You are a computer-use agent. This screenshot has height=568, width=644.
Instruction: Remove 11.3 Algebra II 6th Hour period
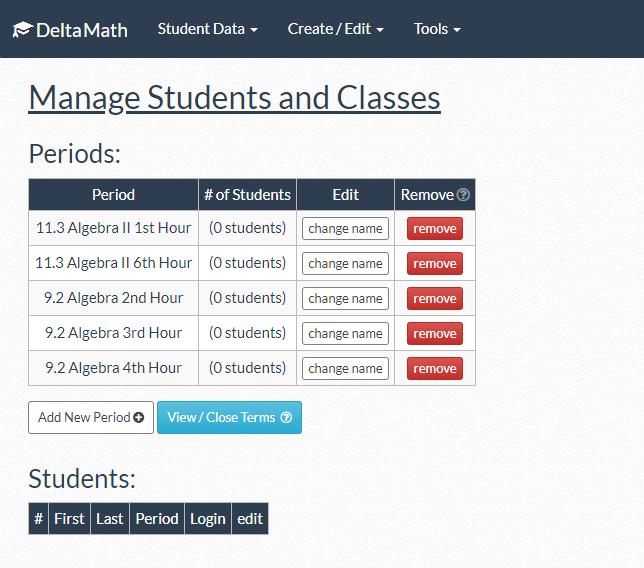click(435, 264)
